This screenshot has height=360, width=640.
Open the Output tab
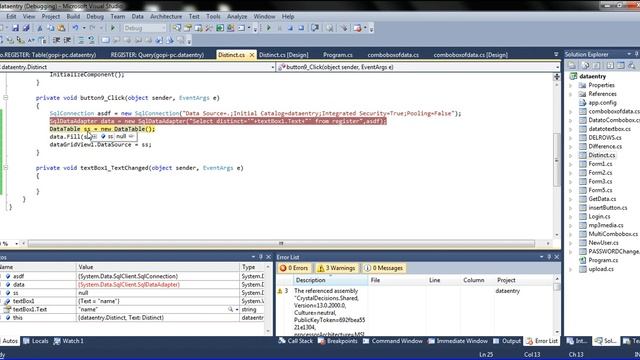507,341
